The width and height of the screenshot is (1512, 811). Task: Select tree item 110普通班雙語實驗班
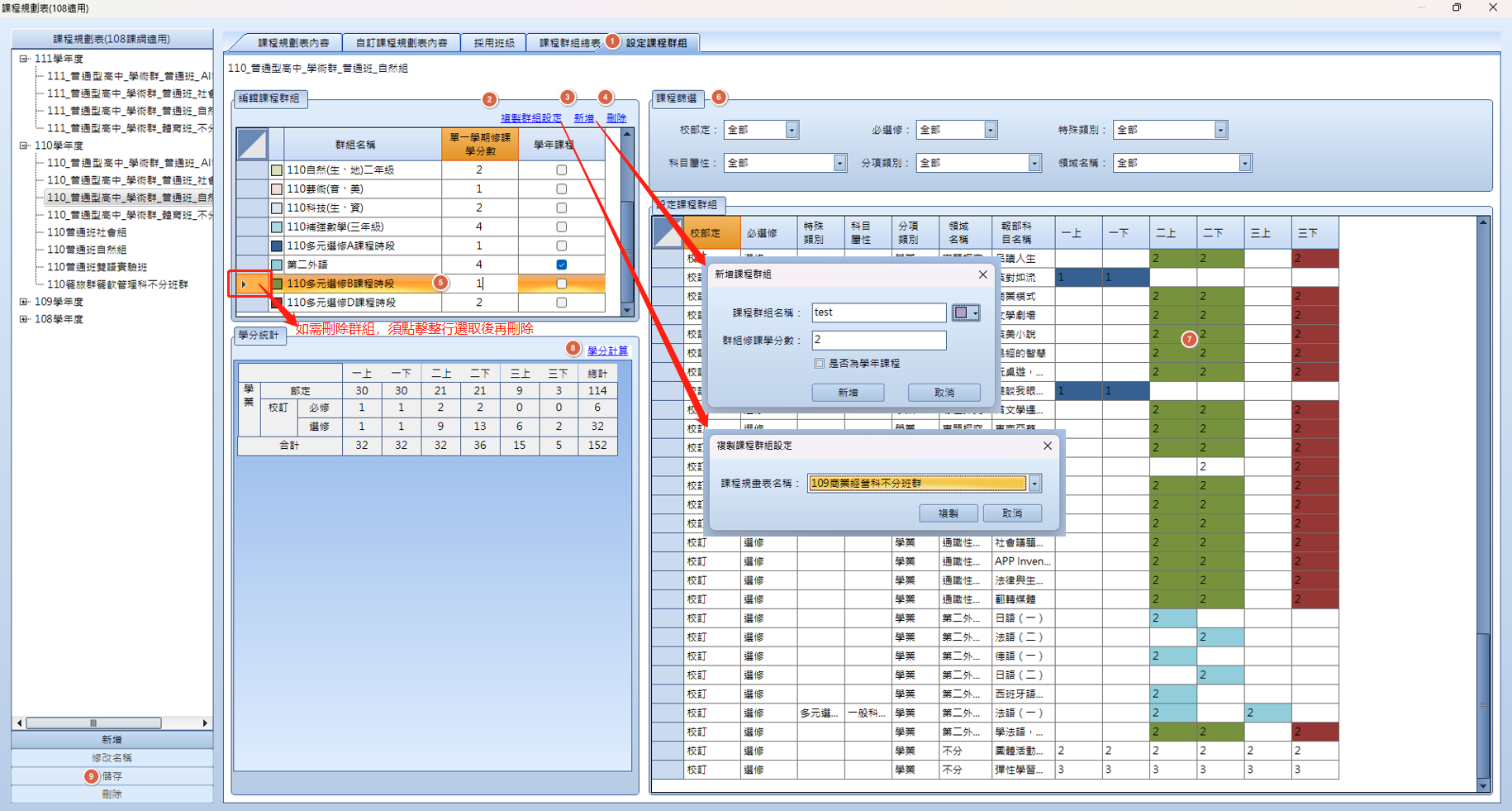pos(97,267)
